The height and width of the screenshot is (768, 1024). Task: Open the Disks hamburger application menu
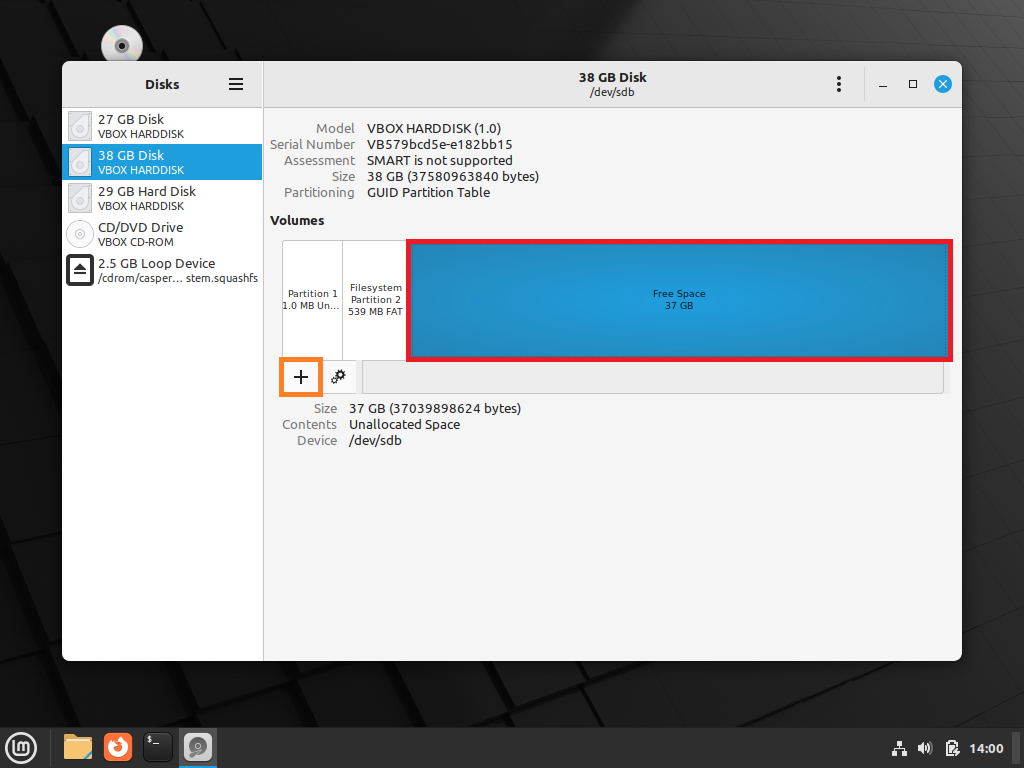[x=236, y=84]
